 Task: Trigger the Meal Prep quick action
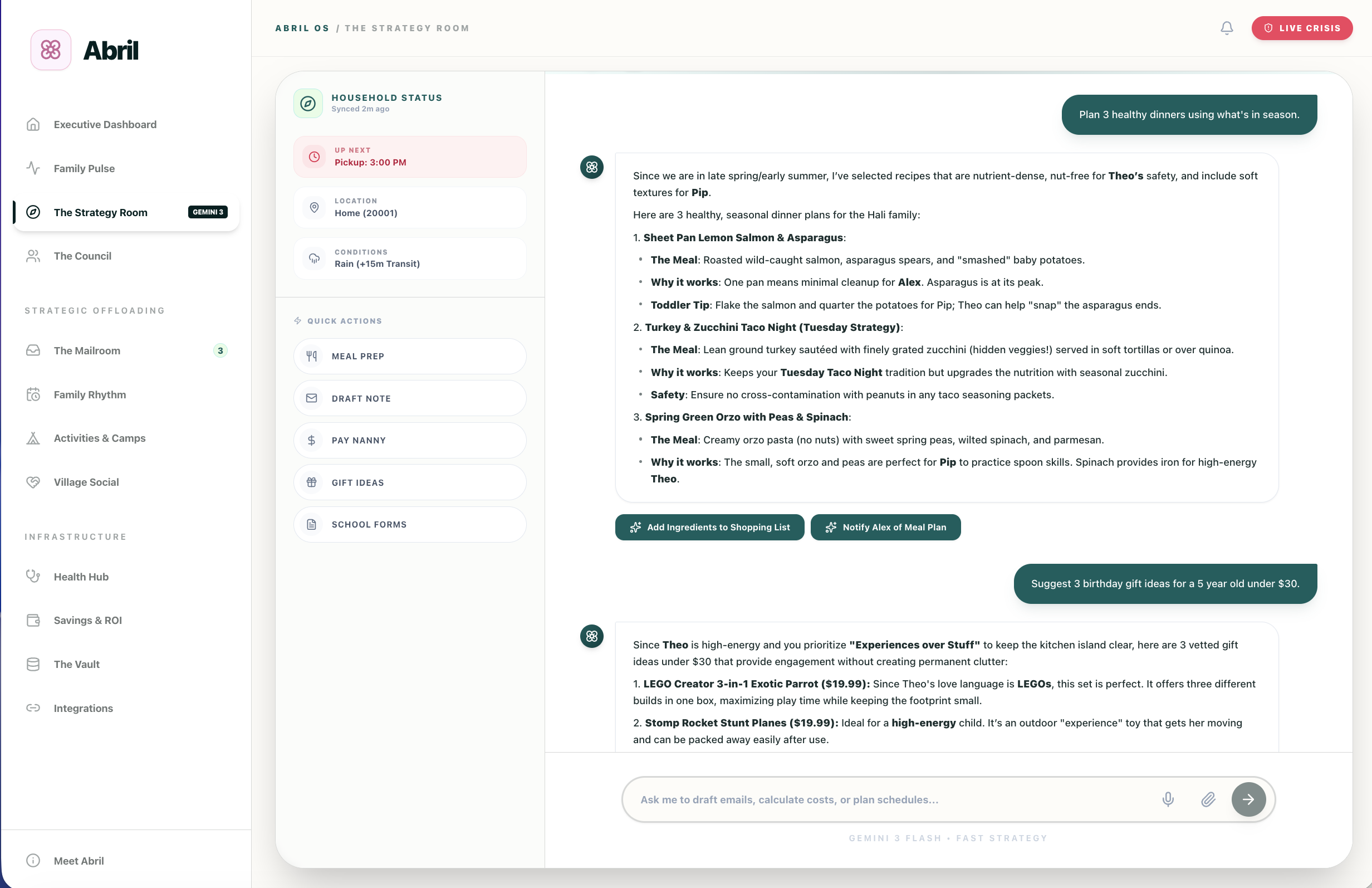tap(409, 357)
